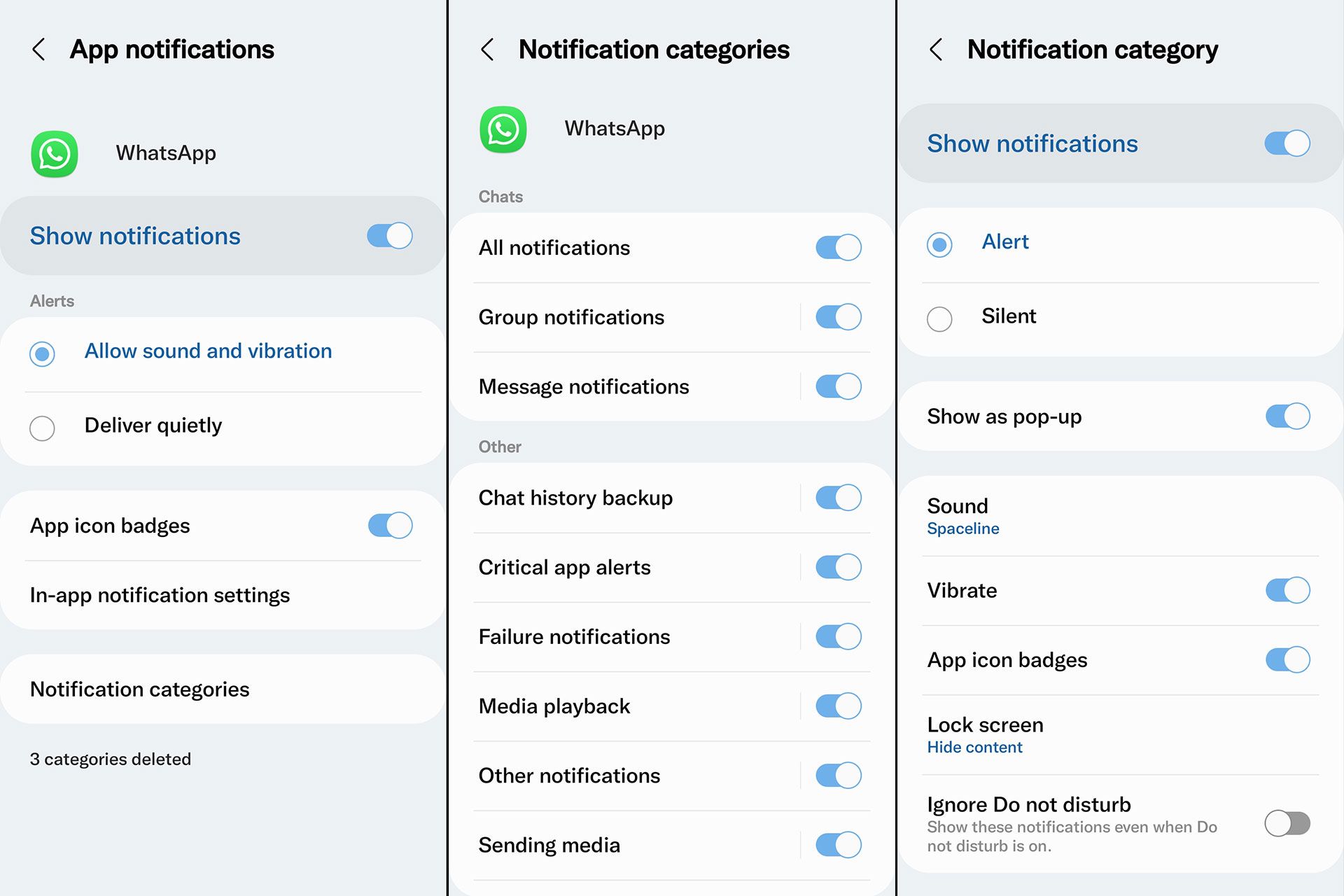
Task: Toggle Media playback notifications
Action: [838, 706]
